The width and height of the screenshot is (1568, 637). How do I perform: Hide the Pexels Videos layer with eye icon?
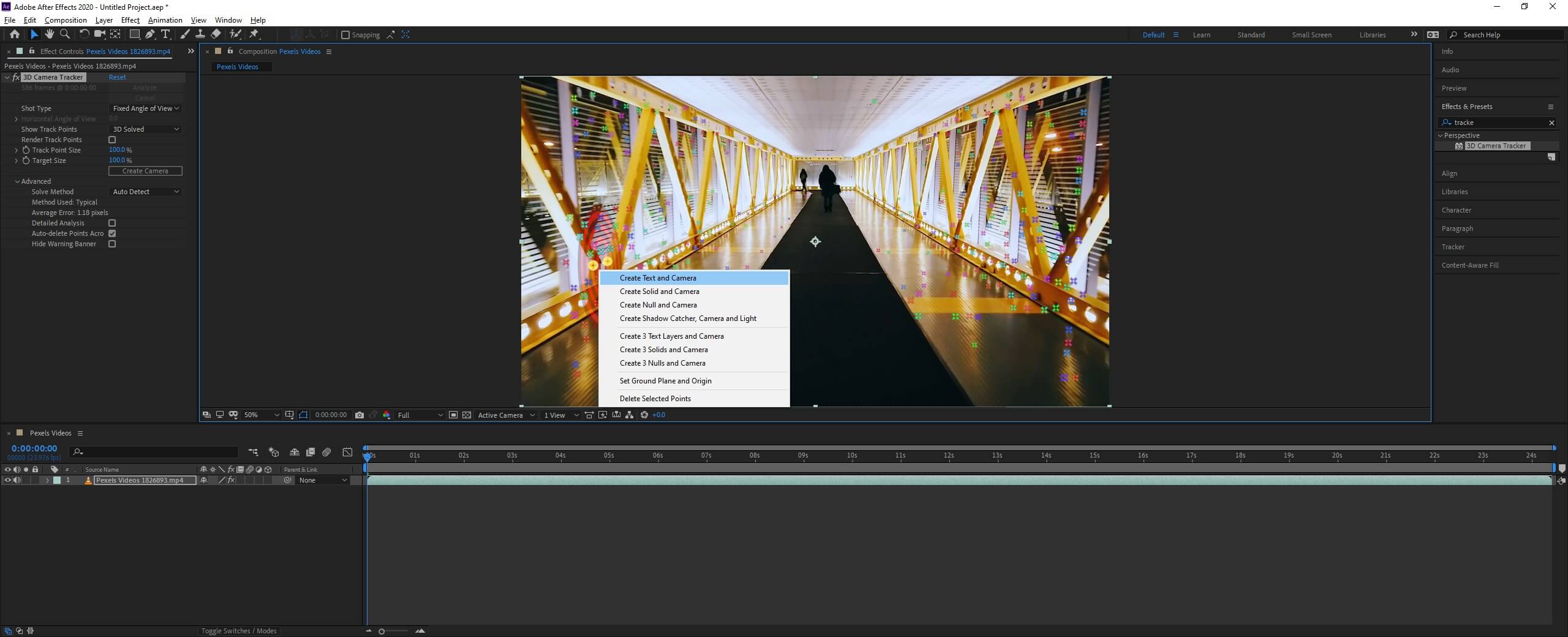pyautogui.click(x=7, y=480)
